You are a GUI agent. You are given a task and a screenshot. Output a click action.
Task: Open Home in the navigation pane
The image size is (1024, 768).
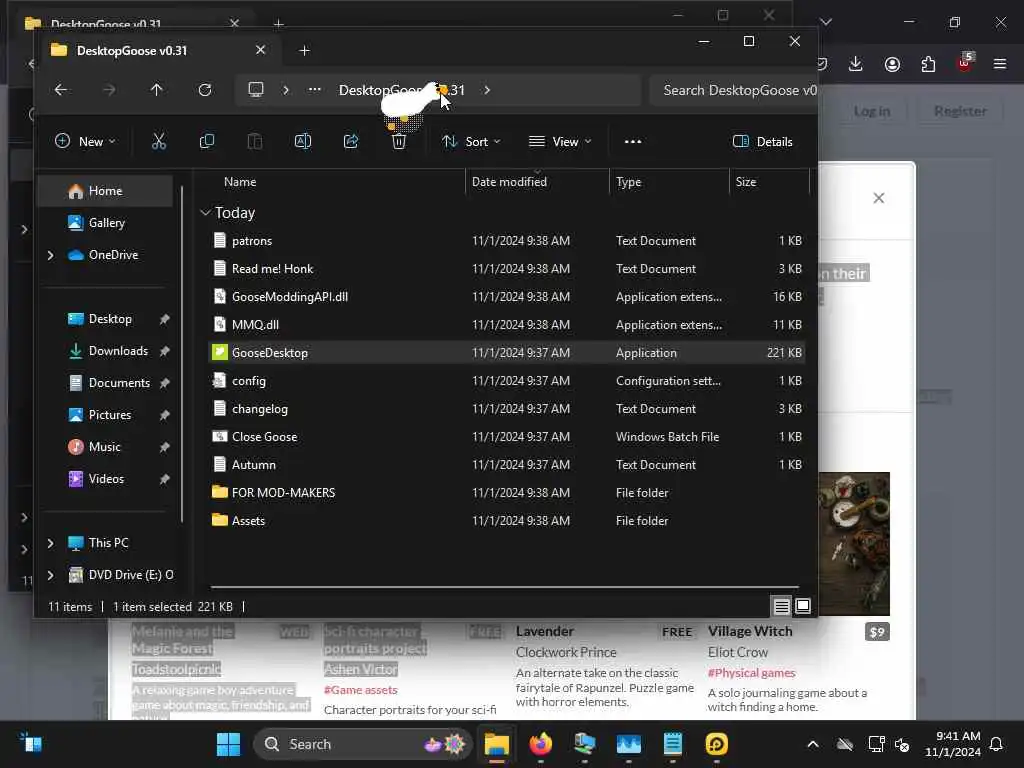pyautogui.click(x=104, y=191)
